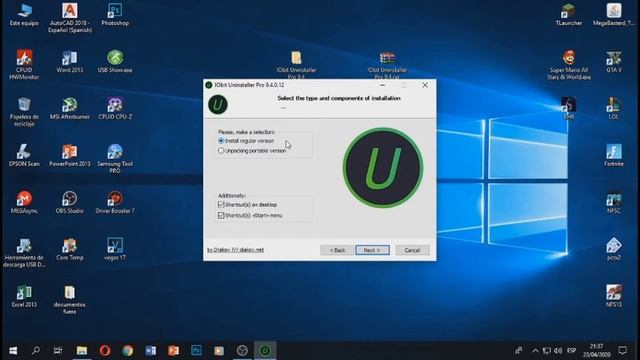
Task: Open LOL desktop shortcut
Action: pyautogui.click(x=614, y=109)
